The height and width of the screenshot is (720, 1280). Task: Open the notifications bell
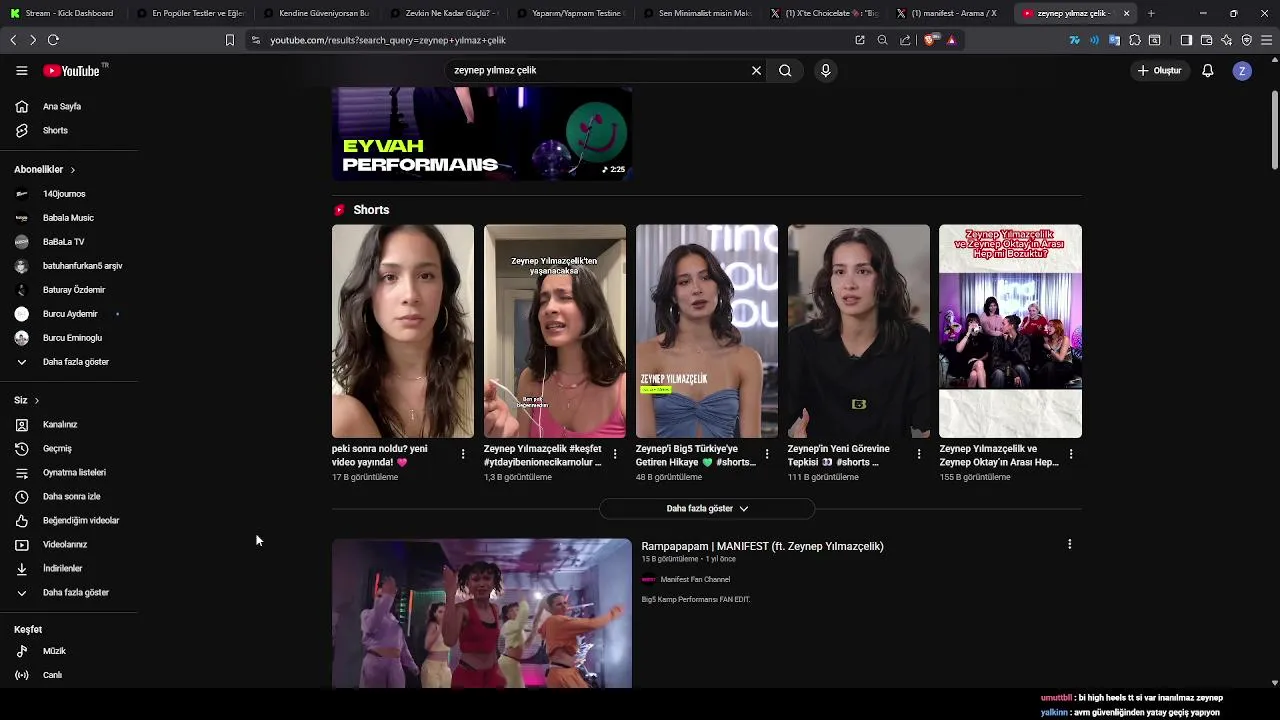pyautogui.click(x=1207, y=71)
